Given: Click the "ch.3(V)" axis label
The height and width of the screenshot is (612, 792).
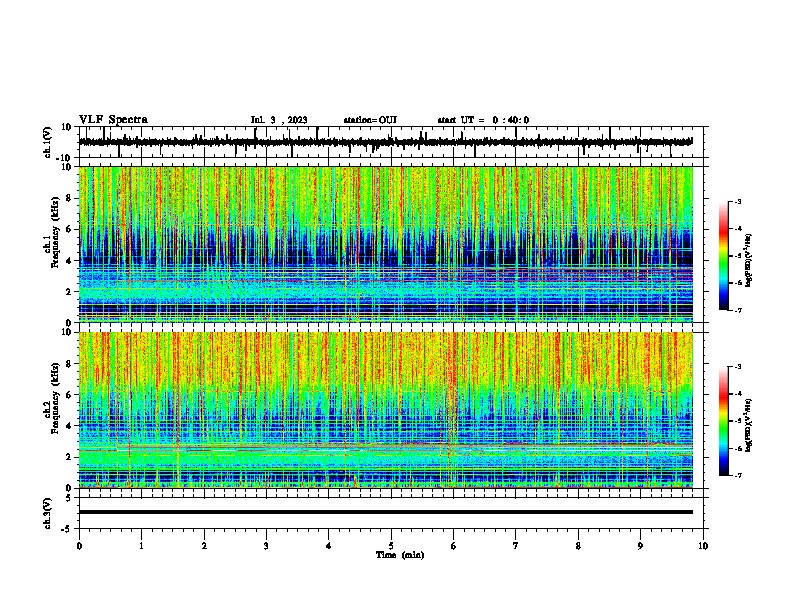Looking at the screenshot, I should pos(47,513).
